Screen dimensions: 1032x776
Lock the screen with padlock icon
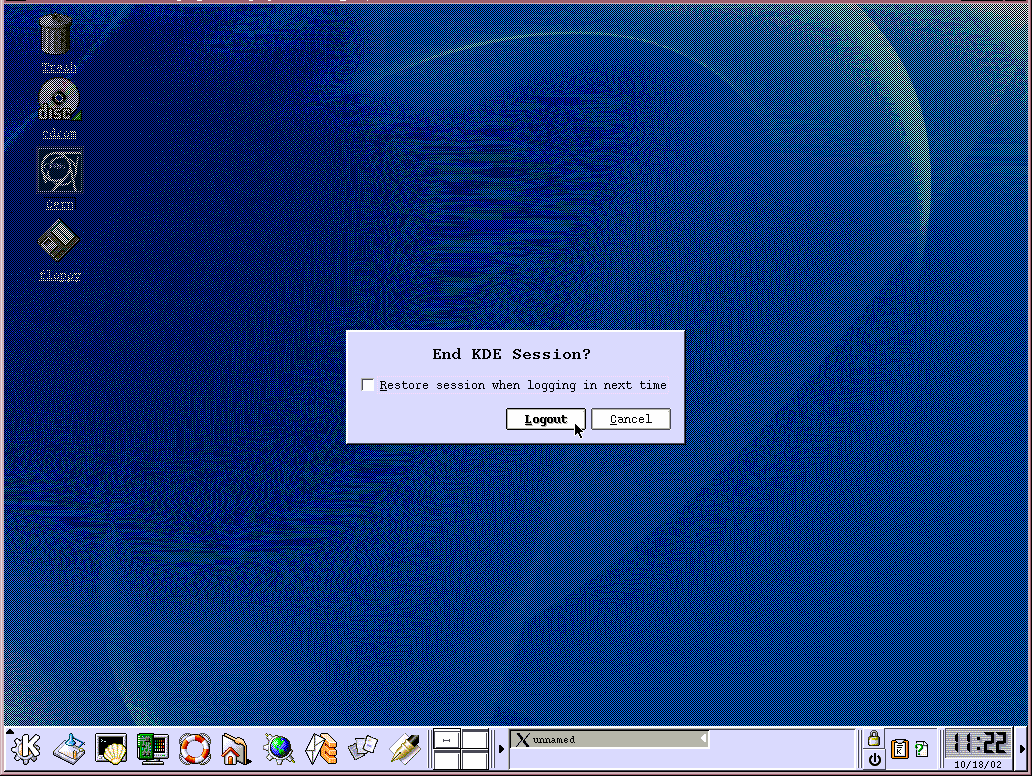(x=873, y=738)
